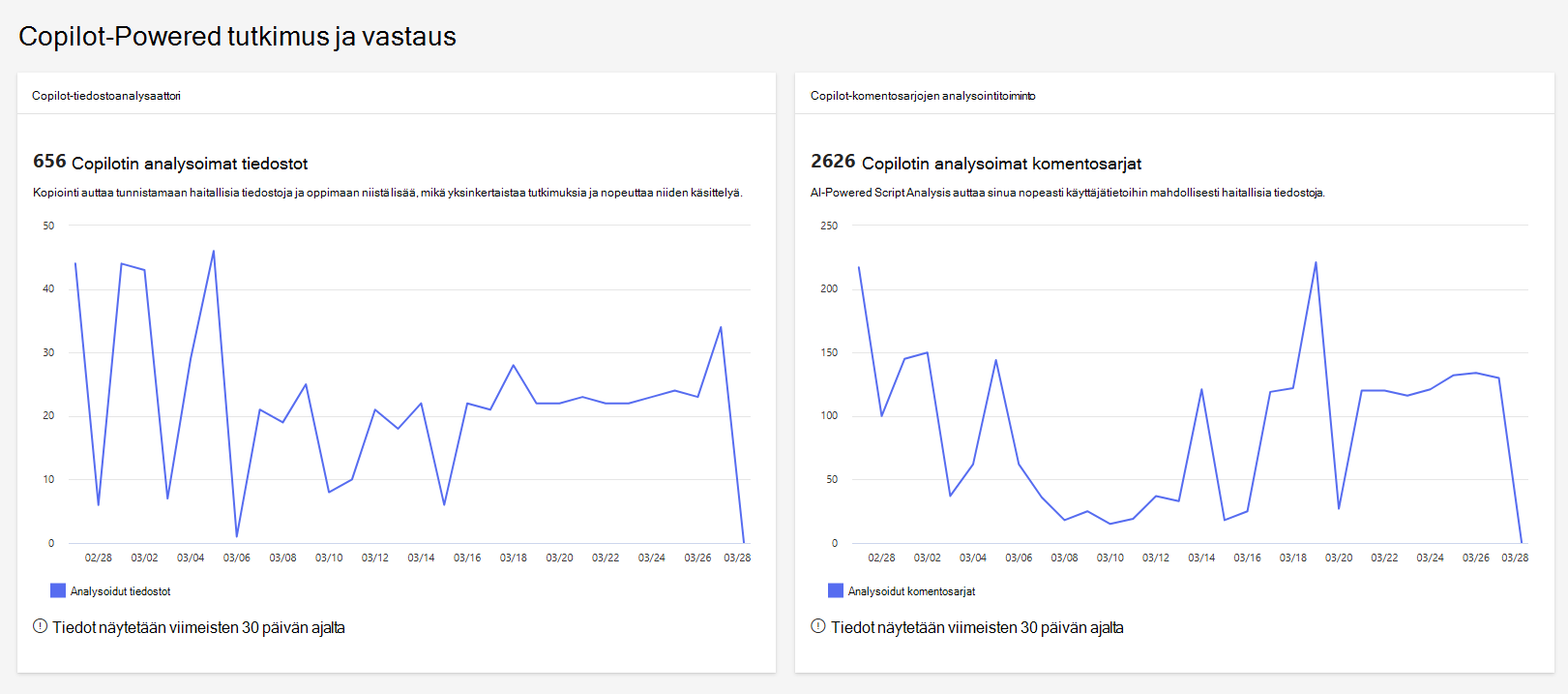The height and width of the screenshot is (694, 1568).
Task: Click info icon under script analysis chart
Action: (x=818, y=626)
